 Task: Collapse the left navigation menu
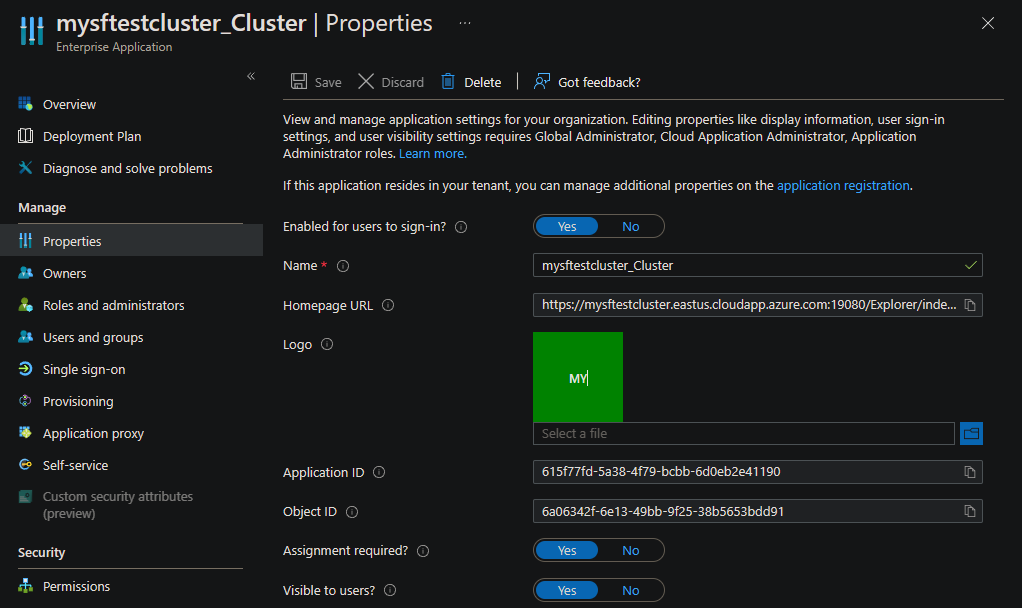pyautogui.click(x=251, y=76)
